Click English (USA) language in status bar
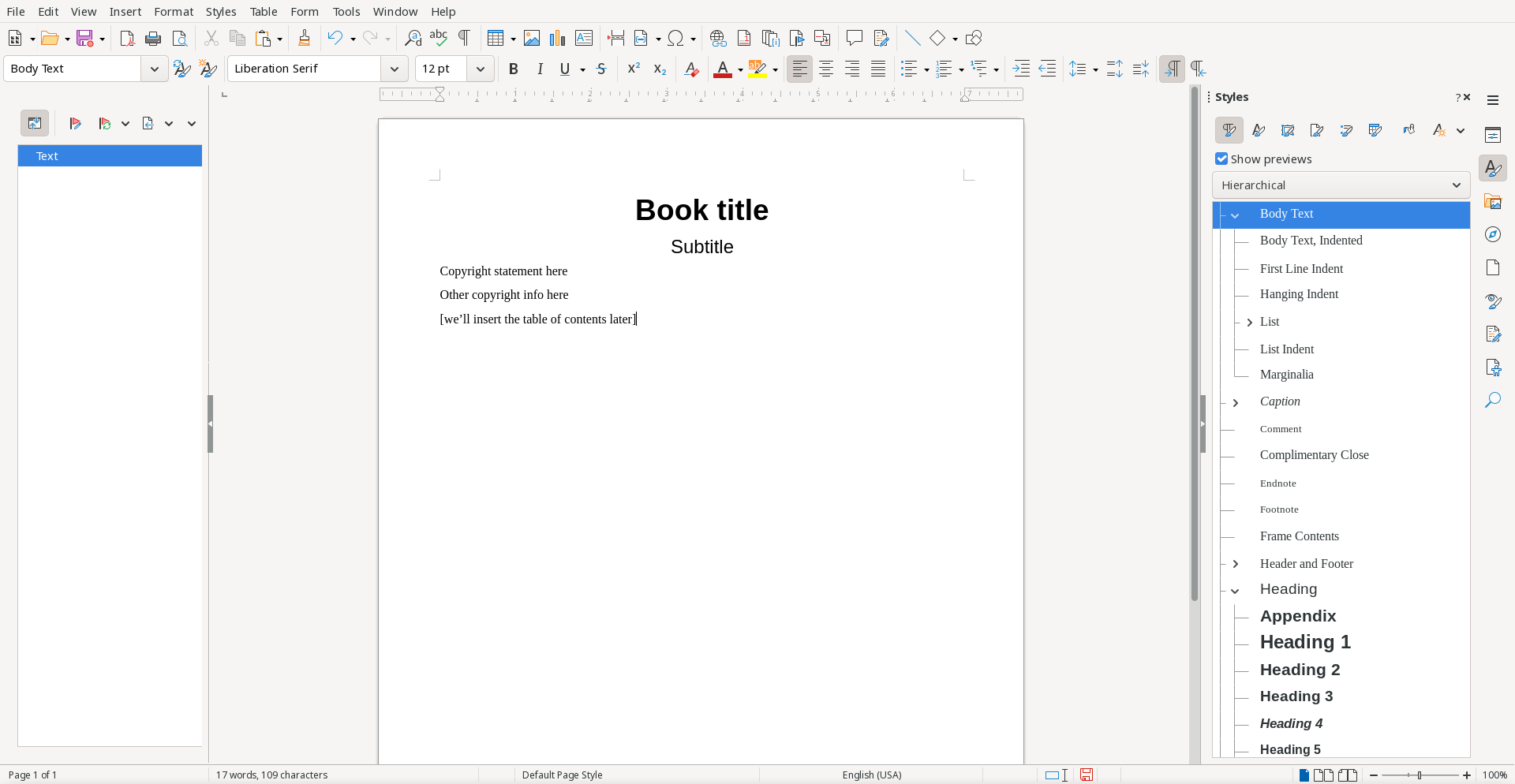 click(x=872, y=775)
